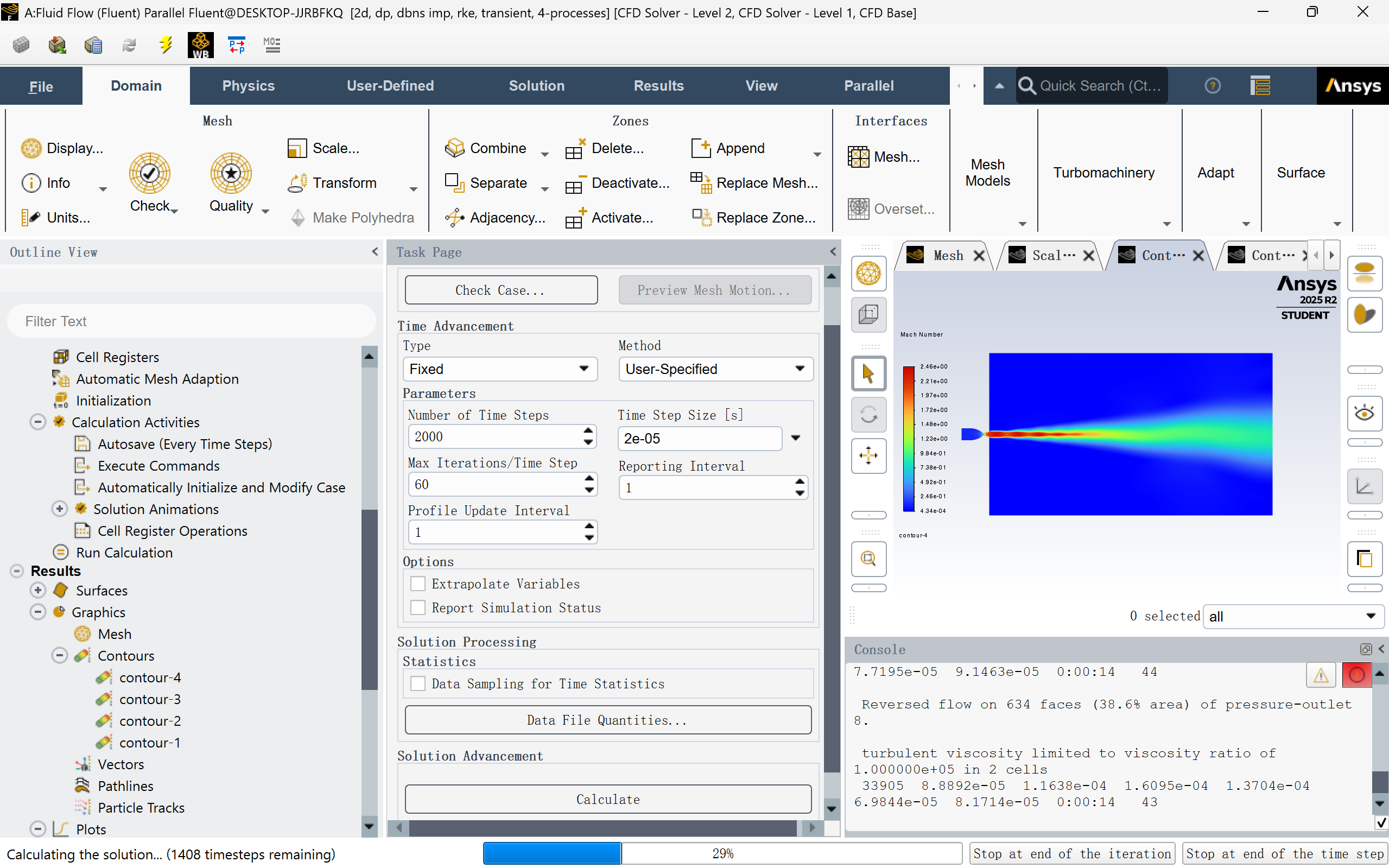
Task: Open the Results ribbon tab
Action: click(x=658, y=86)
